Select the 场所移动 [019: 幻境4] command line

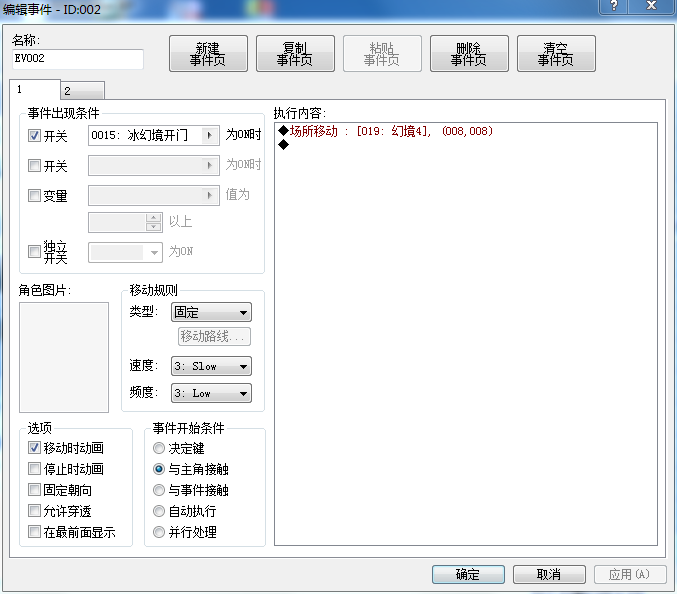coord(466,131)
